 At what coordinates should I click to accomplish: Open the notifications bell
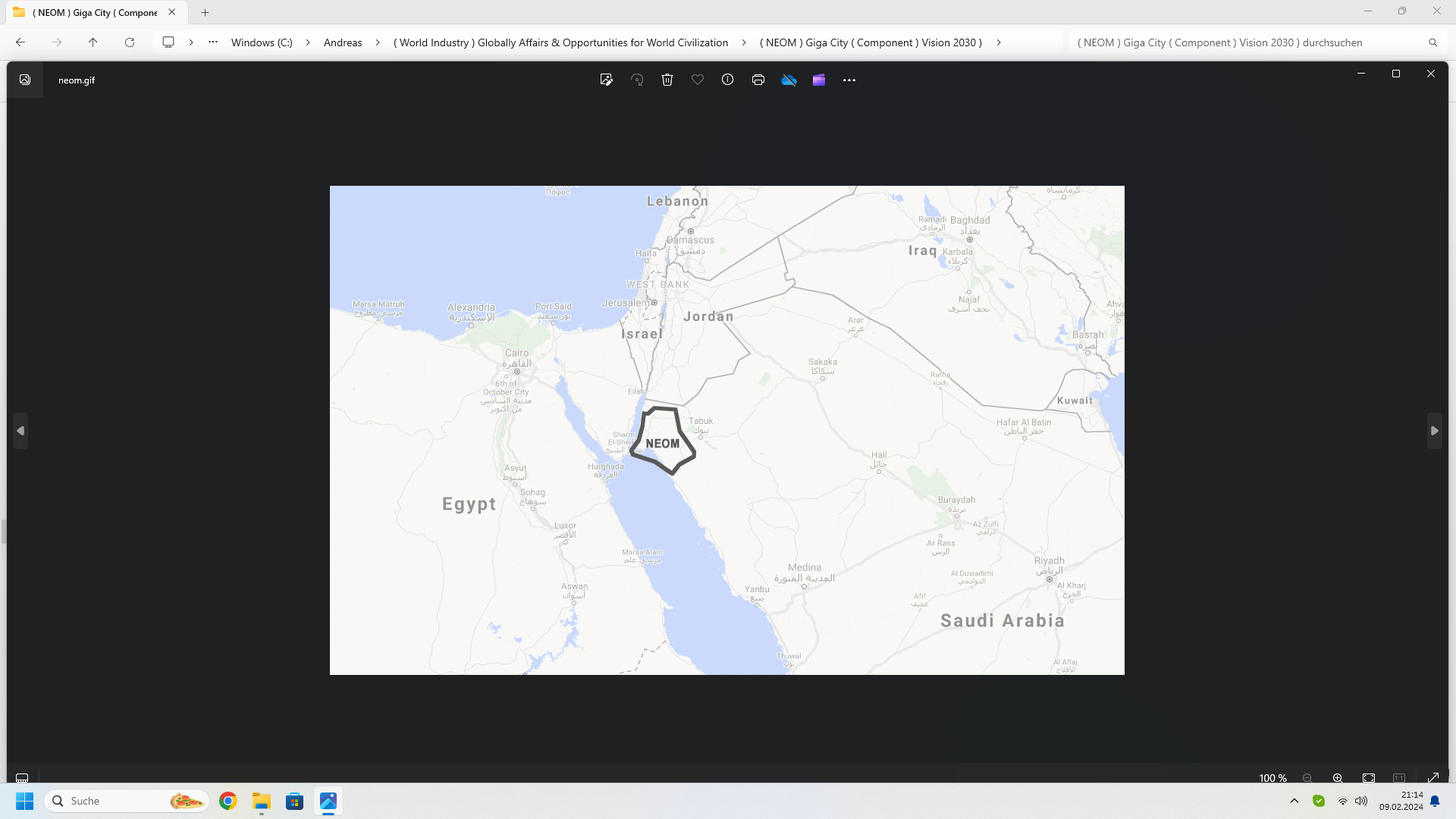click(x=1435, y=801)
